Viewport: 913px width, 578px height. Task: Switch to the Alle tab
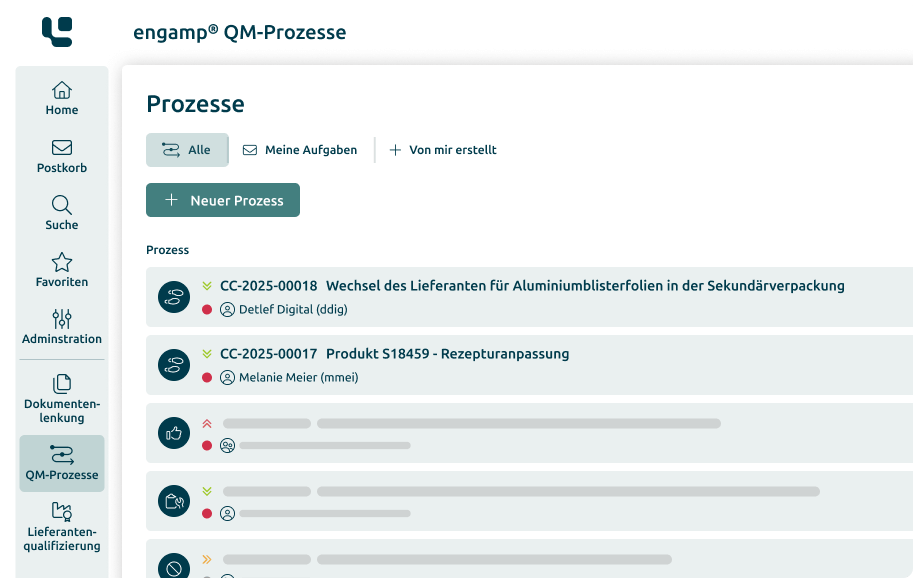click(x=187, y=150)
